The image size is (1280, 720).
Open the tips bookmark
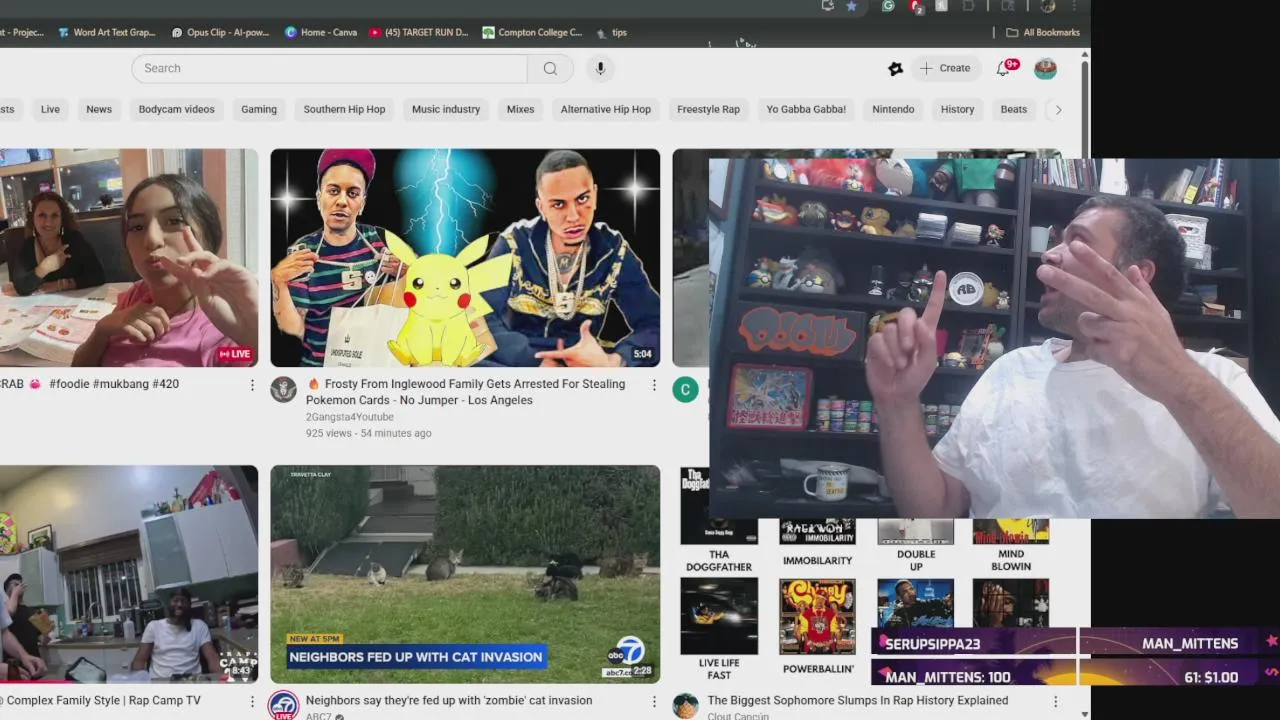pos(611,32)
